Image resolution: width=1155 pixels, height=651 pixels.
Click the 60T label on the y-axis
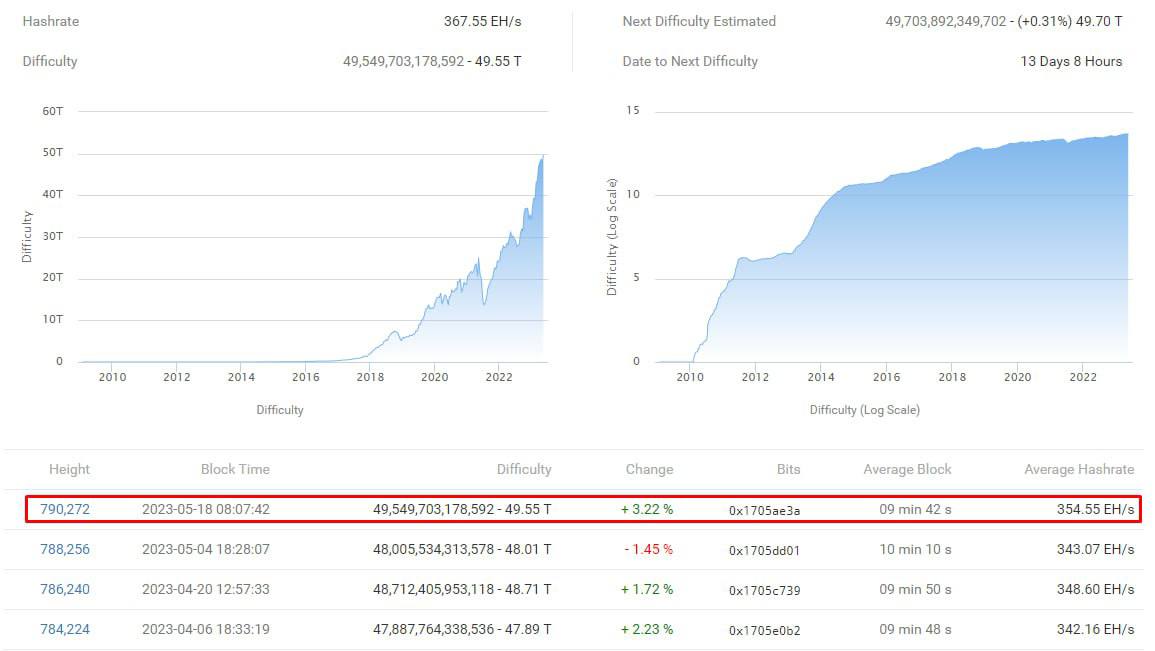pyautogui.click(x=53, y=111)
